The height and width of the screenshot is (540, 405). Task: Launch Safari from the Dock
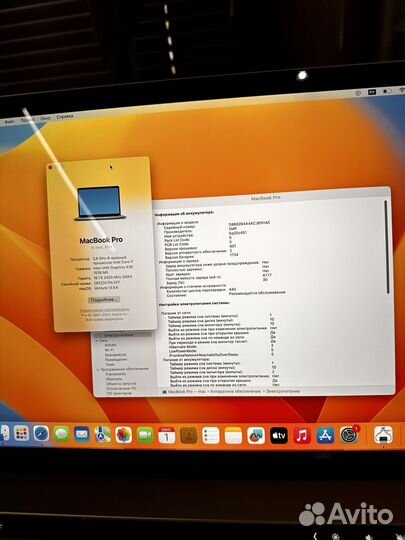coord(41,433)
